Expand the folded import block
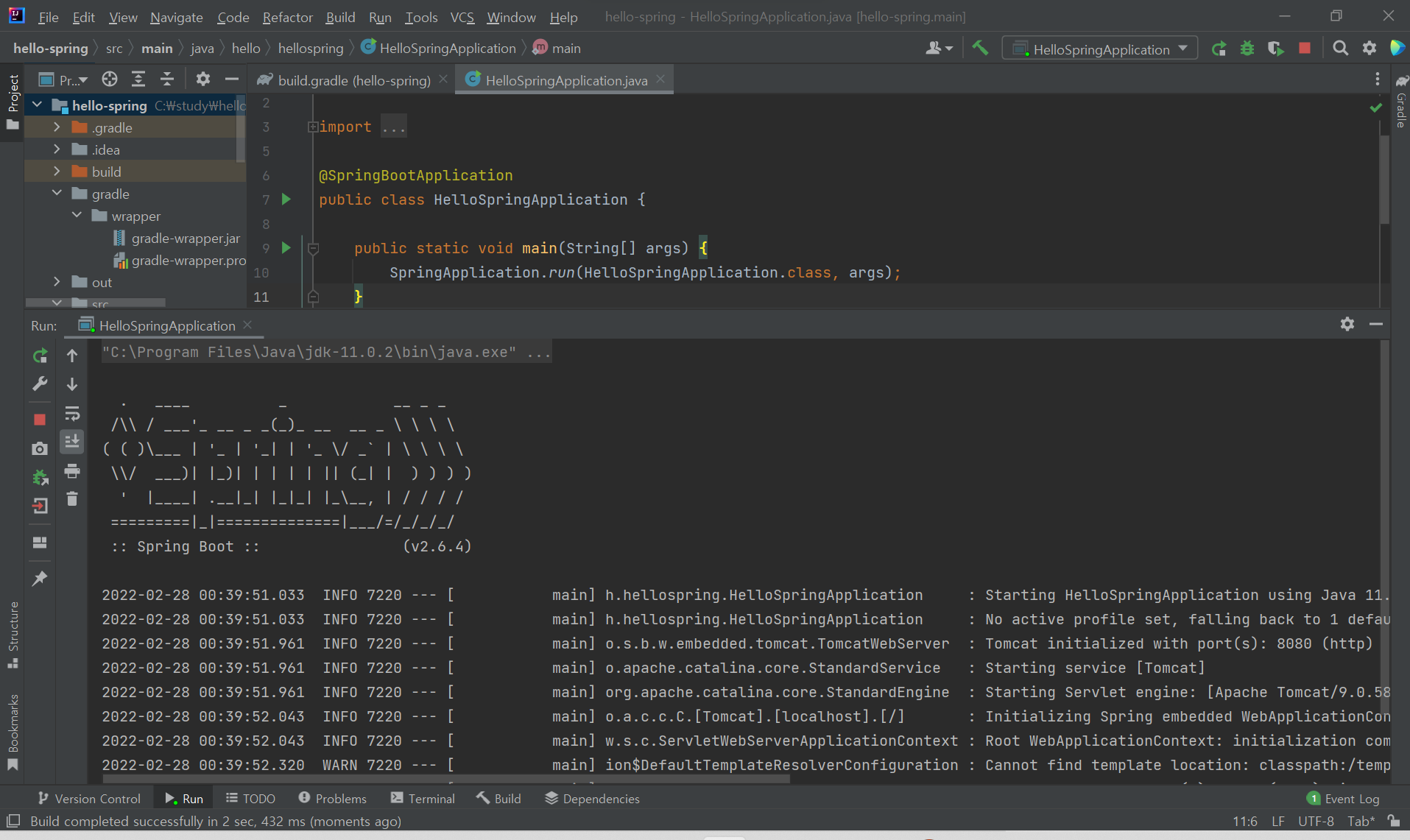1410x840 pixels. (312, 127)
